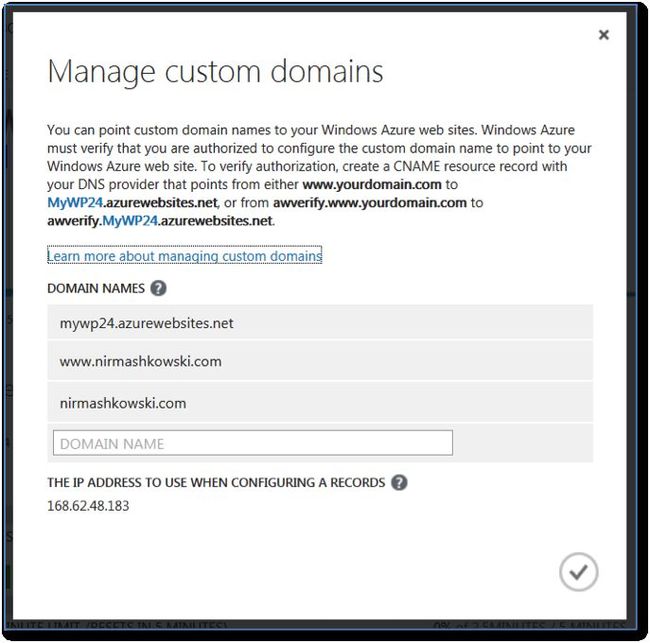Viewport: 650px width, 643px height.
Task: Click bold awverify.www.yourdomain.com text
Action: (370, 203)
